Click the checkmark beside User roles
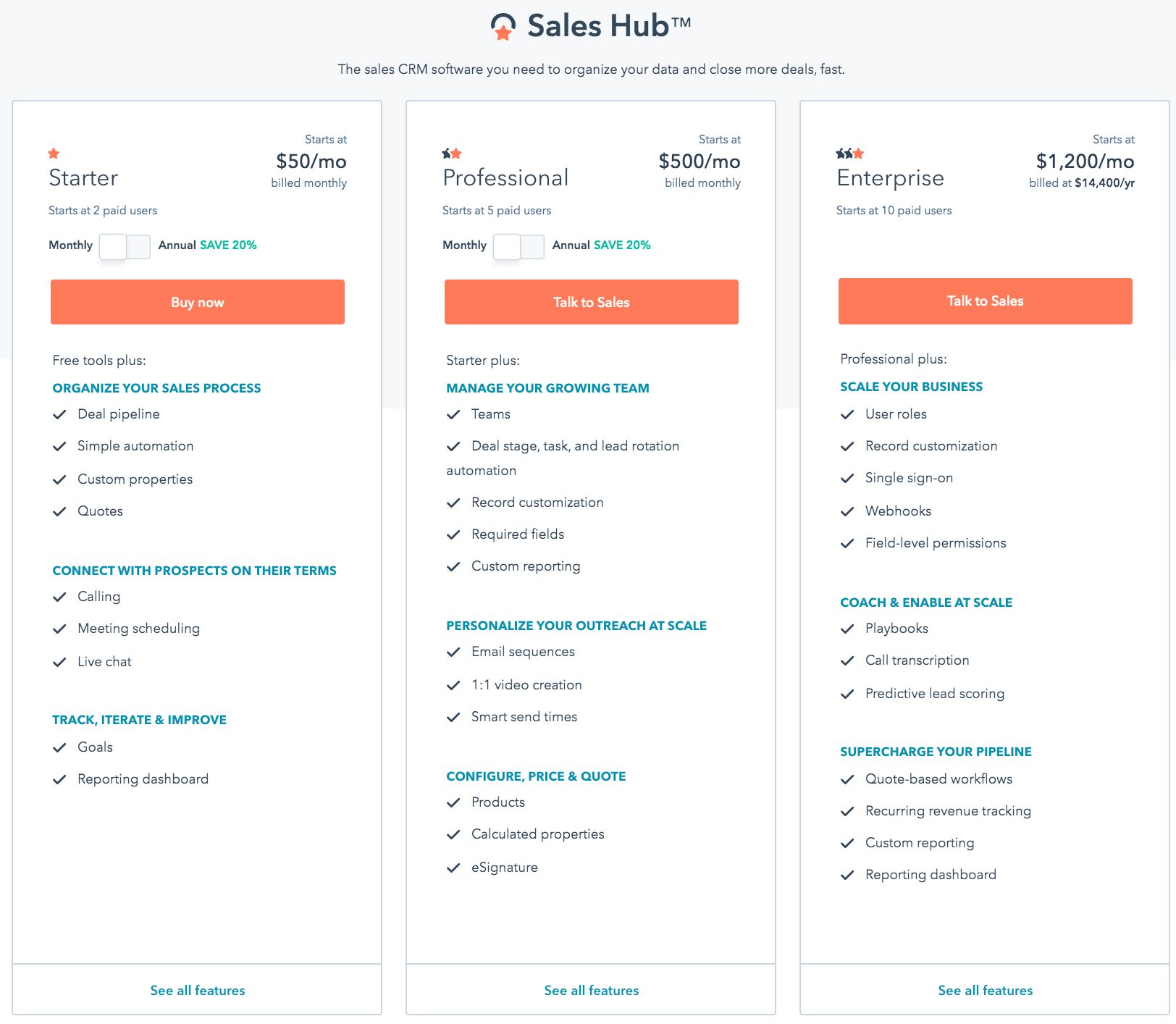1176x1024 pixels. point(847,415)
